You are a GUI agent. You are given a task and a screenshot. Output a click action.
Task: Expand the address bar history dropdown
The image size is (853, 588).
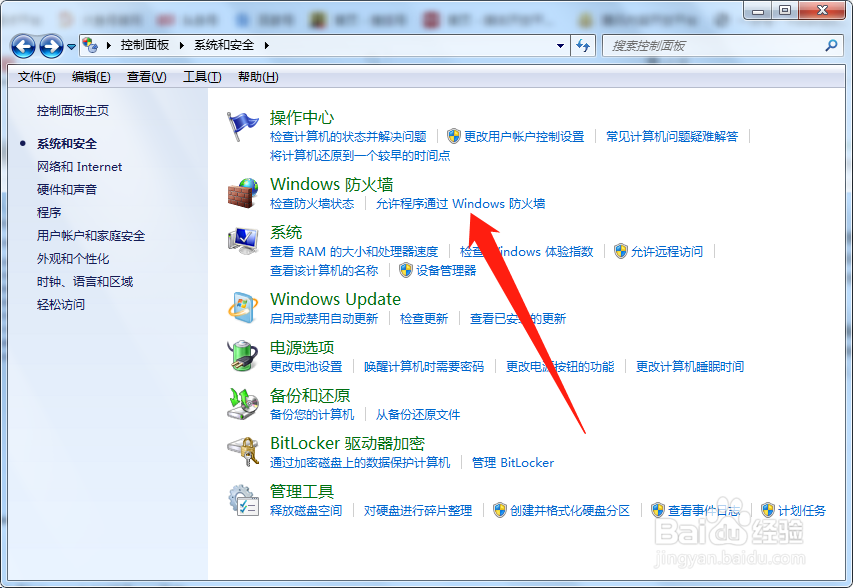[560, 46]
